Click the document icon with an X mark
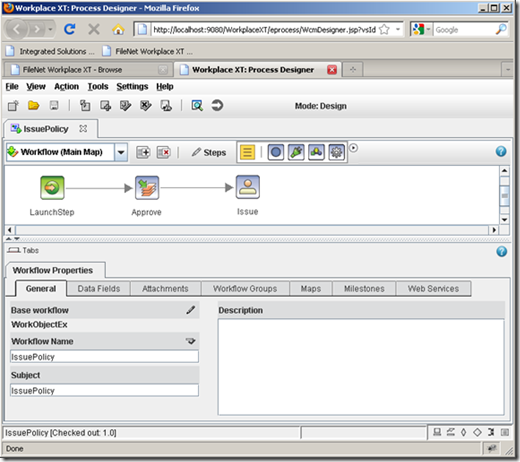Image resolution: width=520 pixels, height=462 pixels. [146, 106]
